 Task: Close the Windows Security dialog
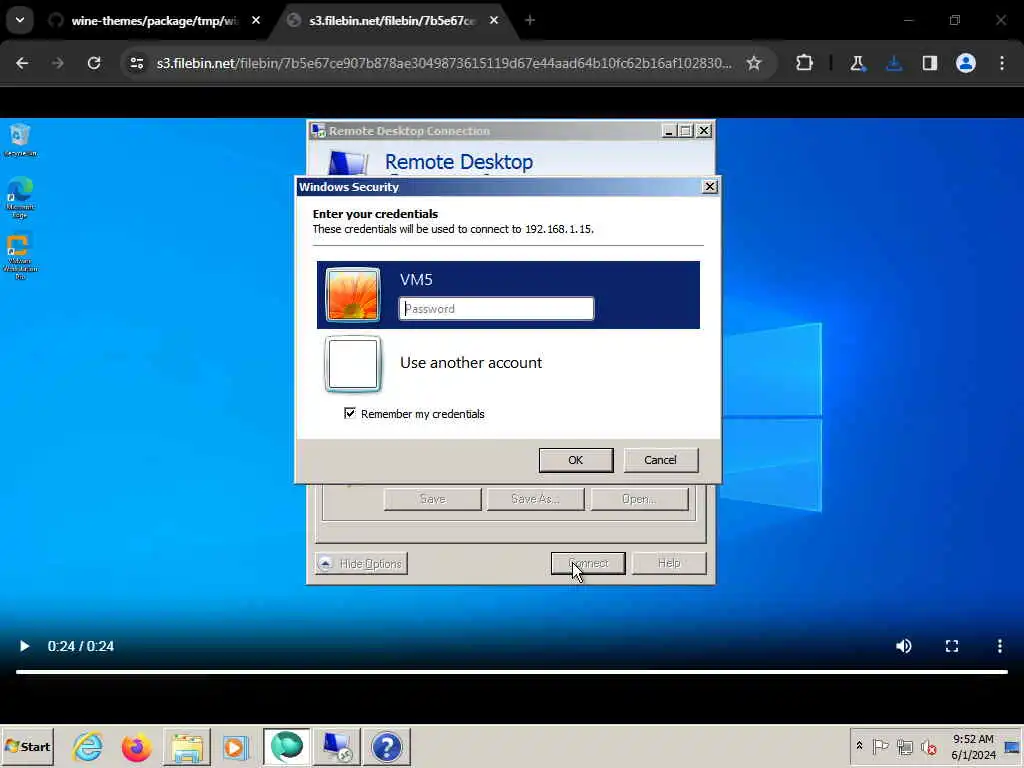click(709, 187)
